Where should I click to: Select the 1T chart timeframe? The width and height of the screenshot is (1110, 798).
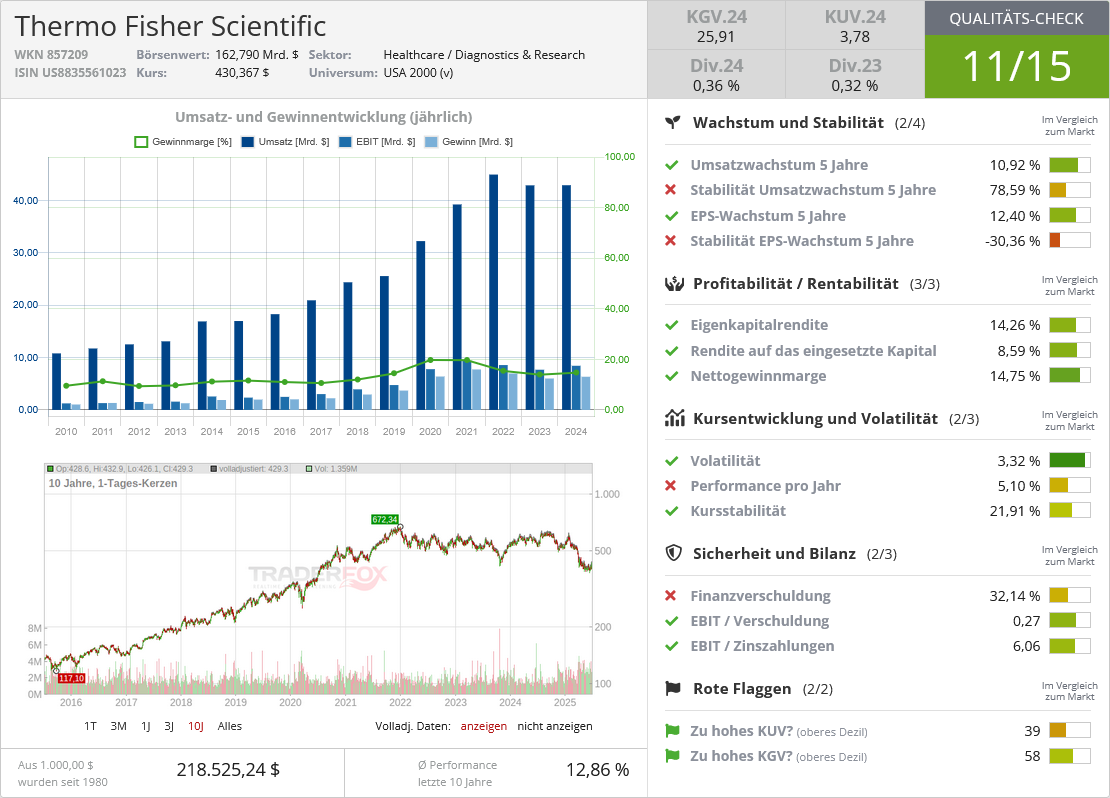(90, 726)
